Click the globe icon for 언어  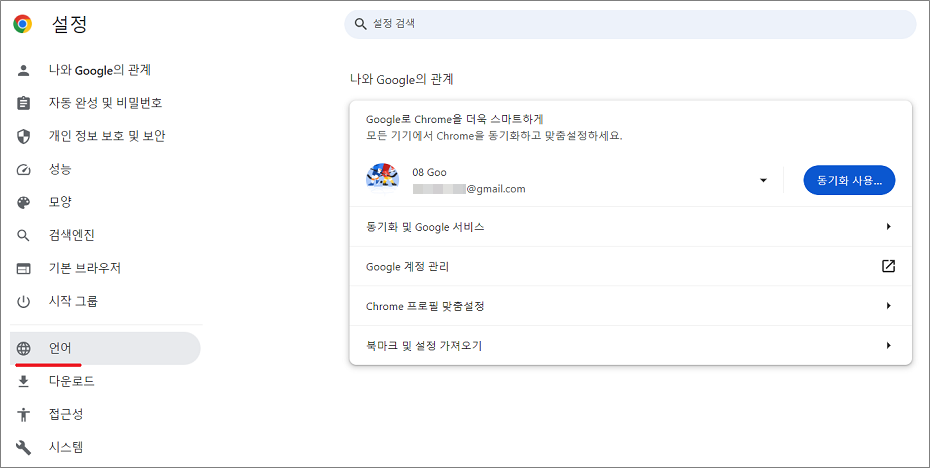[x=23, y=348]
